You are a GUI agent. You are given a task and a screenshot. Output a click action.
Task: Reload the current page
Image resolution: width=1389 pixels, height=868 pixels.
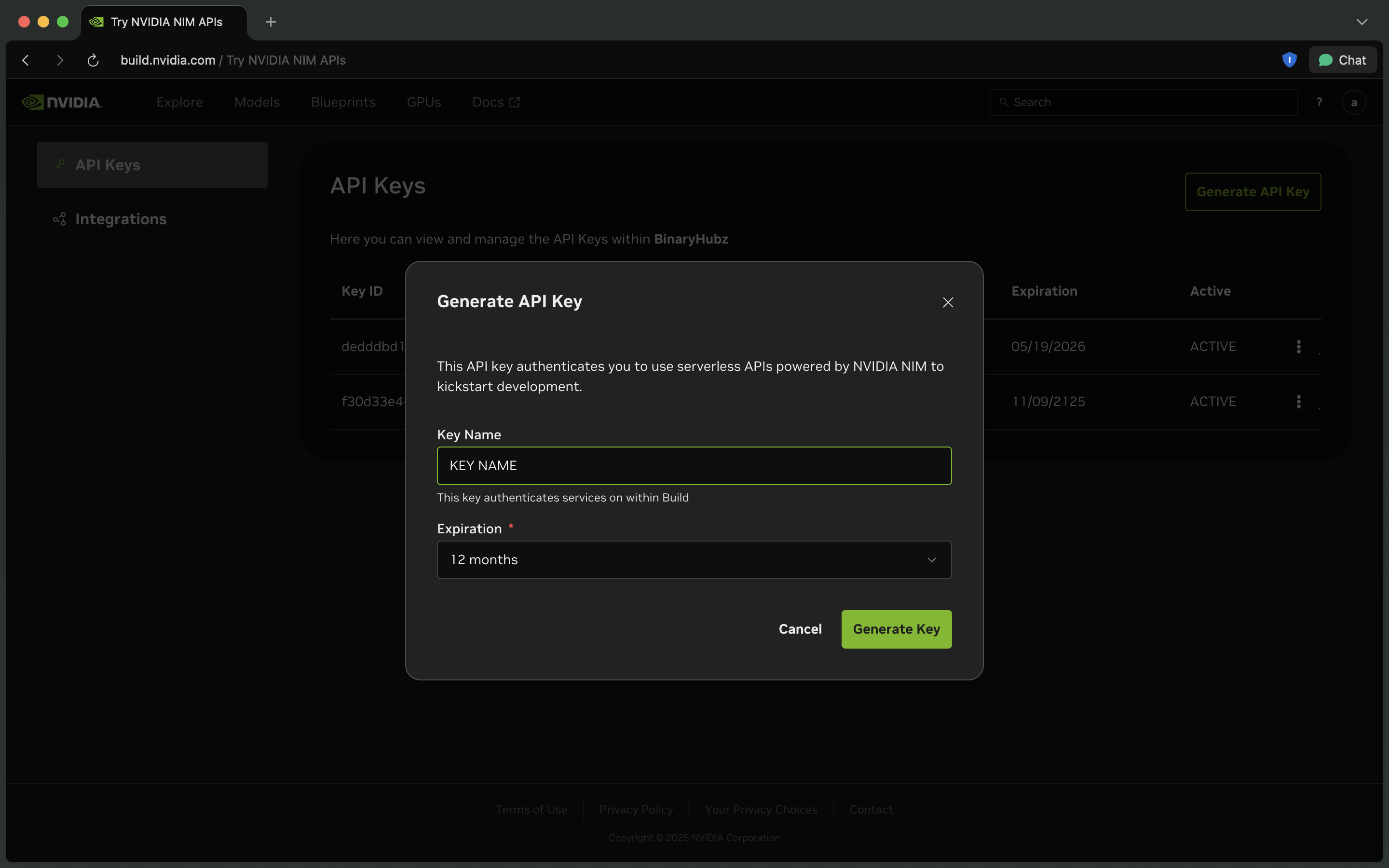pyautogui.click(x=93, y=60)
